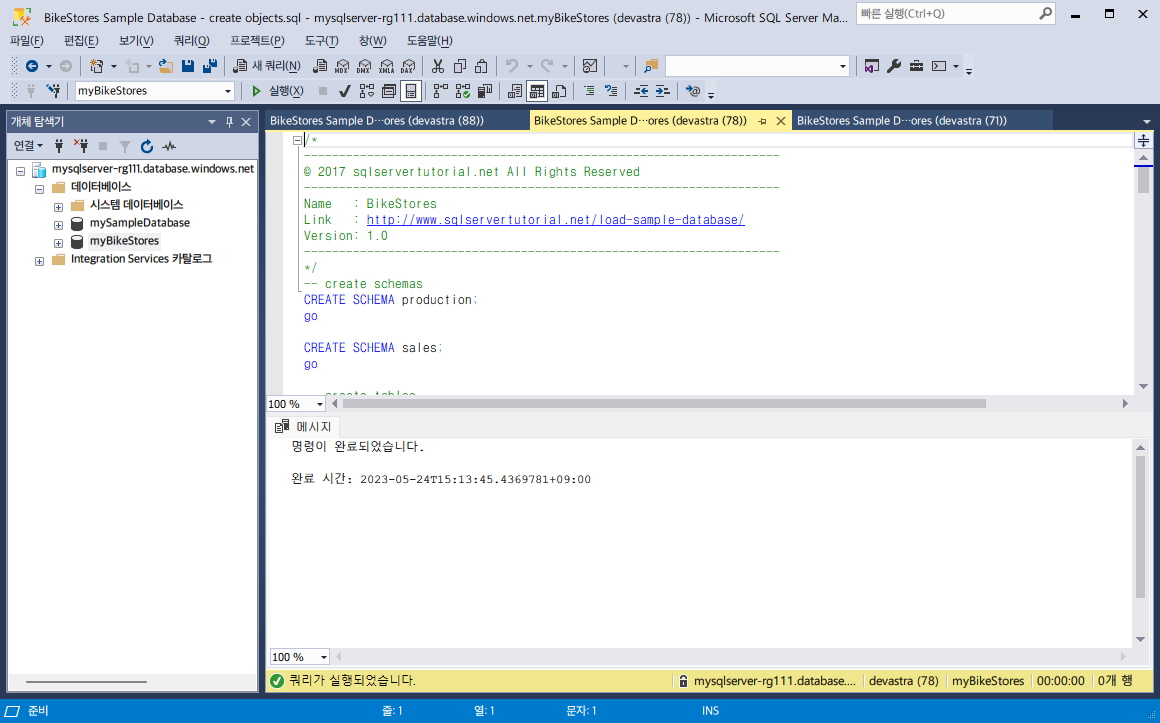1160x723 pixels.
Task: Open the Toolbox briefcase icon
Action: [x=916, y=67]
